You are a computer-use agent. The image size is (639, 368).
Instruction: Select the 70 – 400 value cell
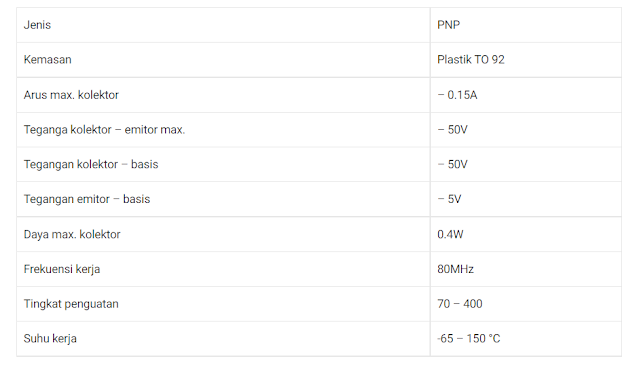point(526,304)
